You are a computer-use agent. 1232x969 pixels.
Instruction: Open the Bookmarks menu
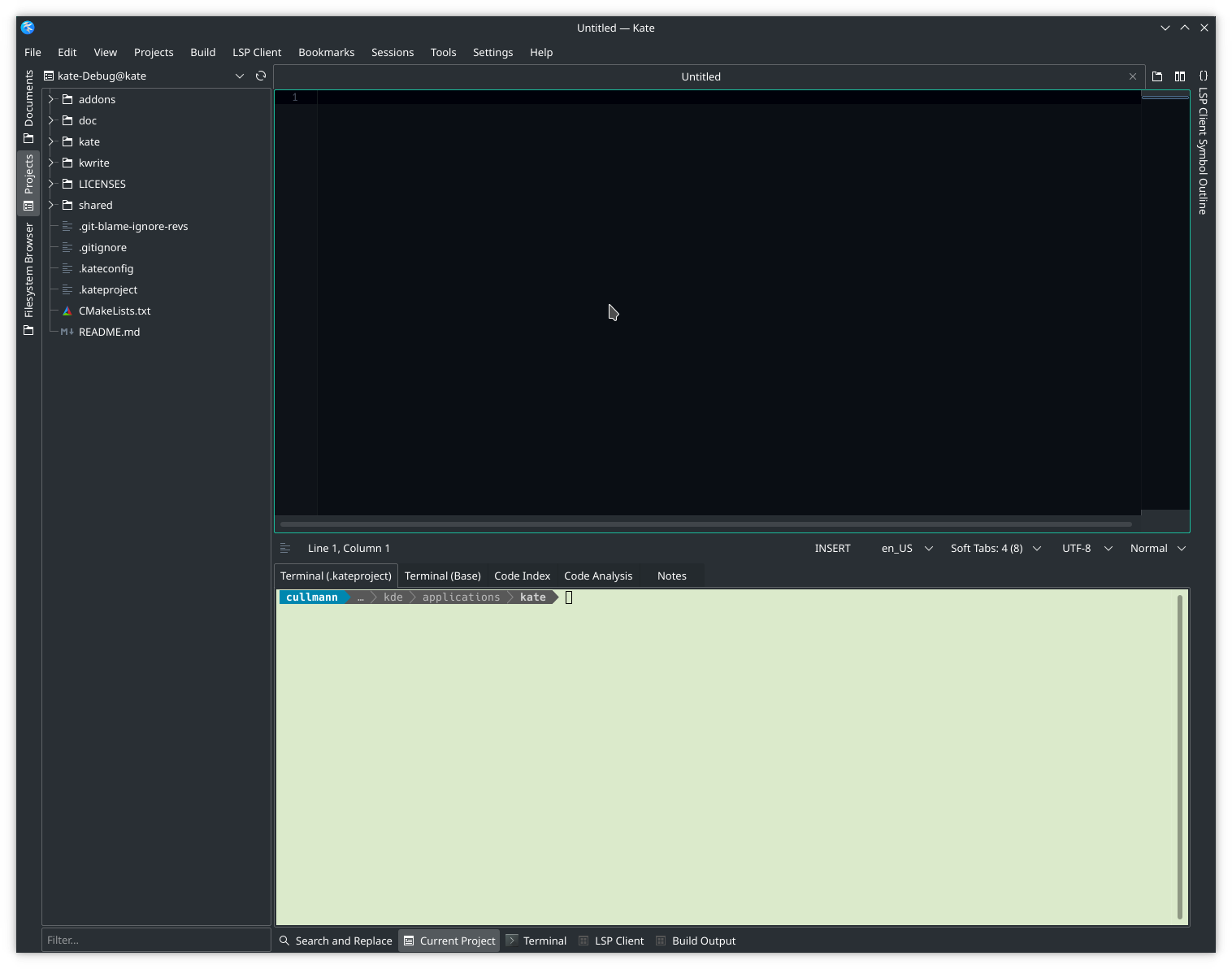tap(327, 52)
